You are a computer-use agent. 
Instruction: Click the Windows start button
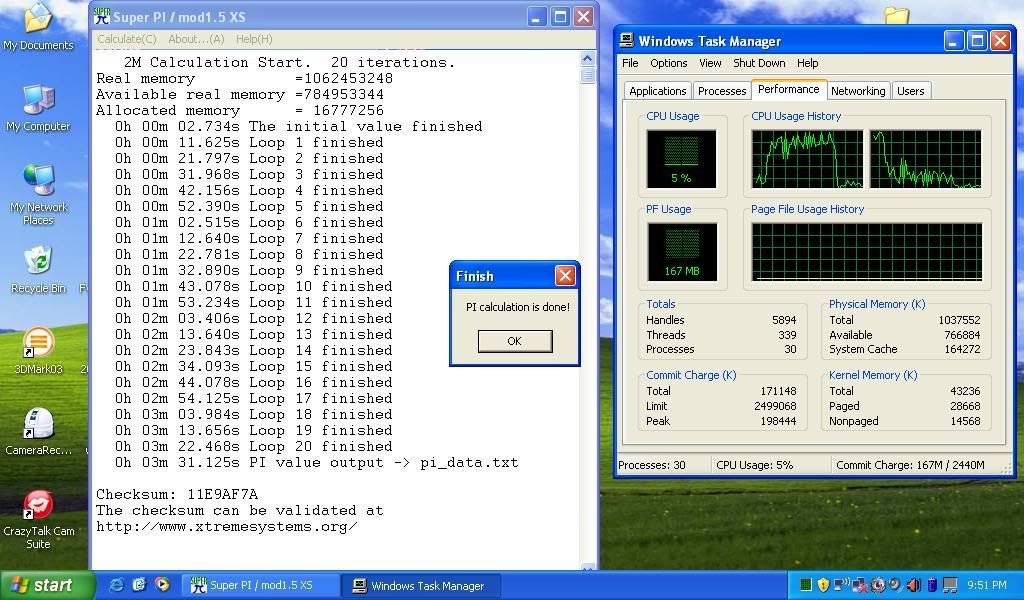41,585
